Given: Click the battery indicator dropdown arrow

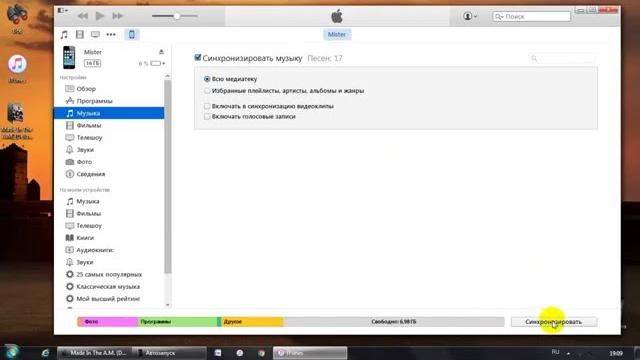Looking at the screenshot, I should 164,63.
